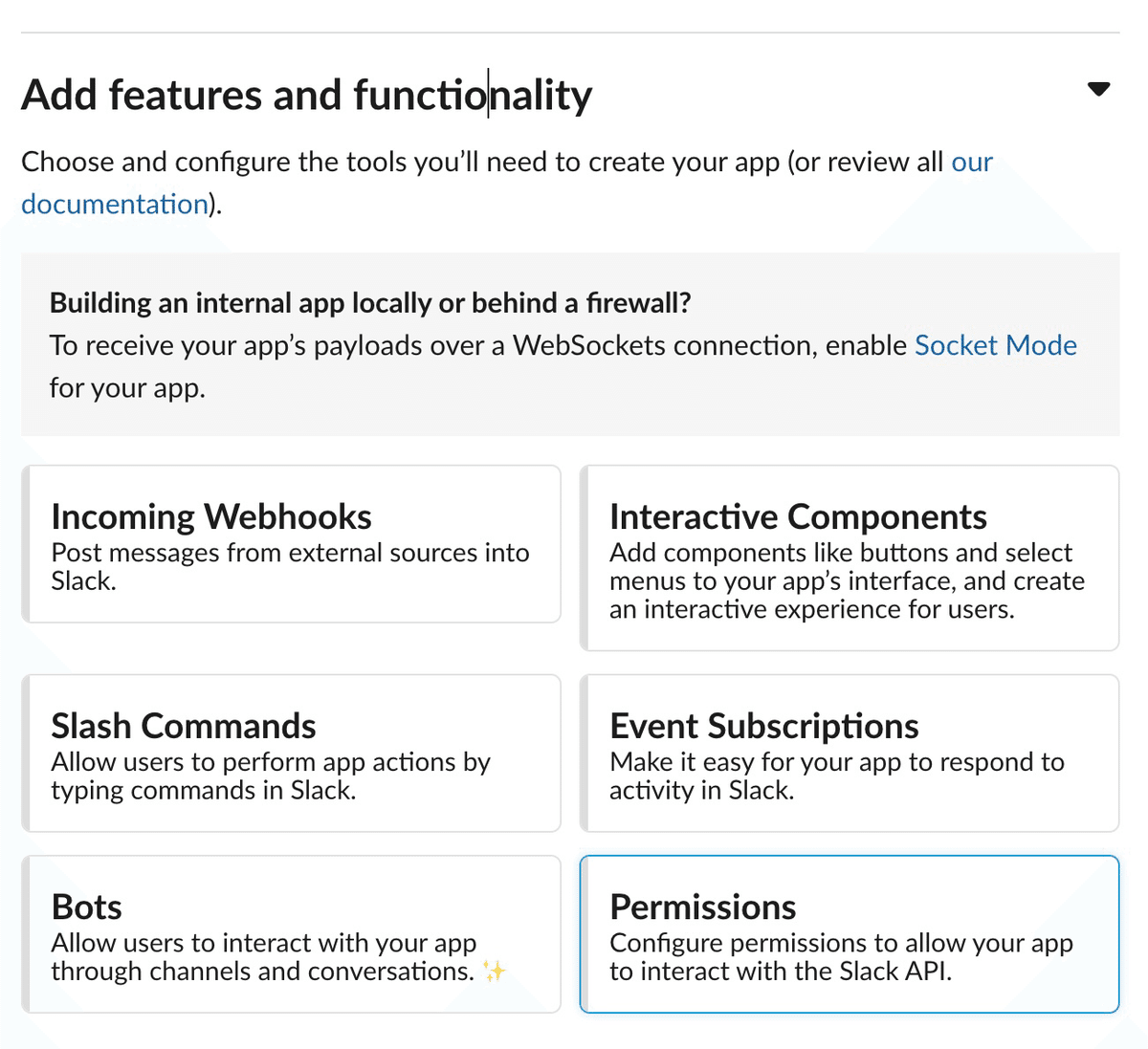The height and width of the screenshot is (1049, 1148).
Task: Click the sparkles icon in the Bots card
Action: (x=495, y=972)
